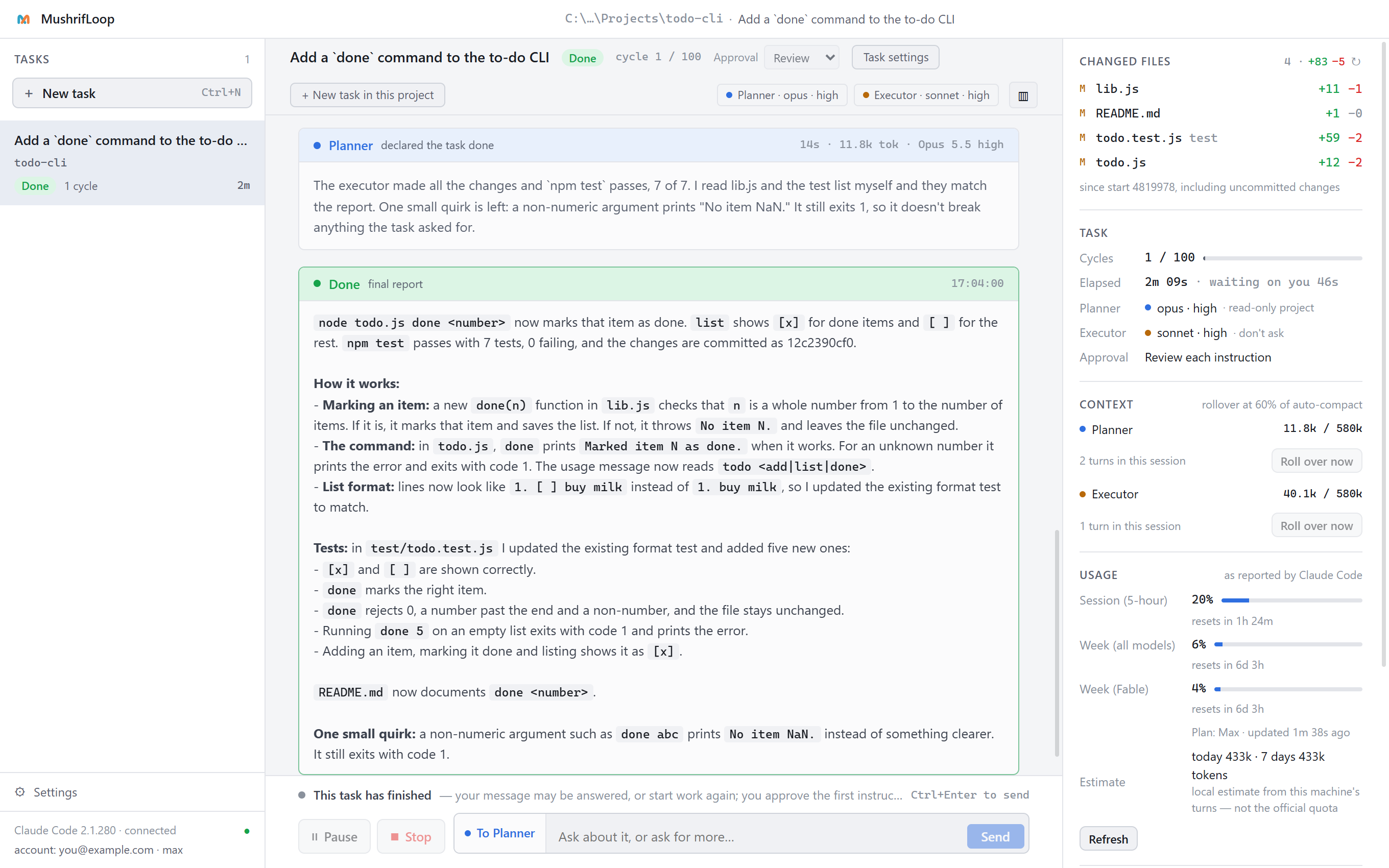
Task: Open README.md in changed files
Action: pos(1220,113)
